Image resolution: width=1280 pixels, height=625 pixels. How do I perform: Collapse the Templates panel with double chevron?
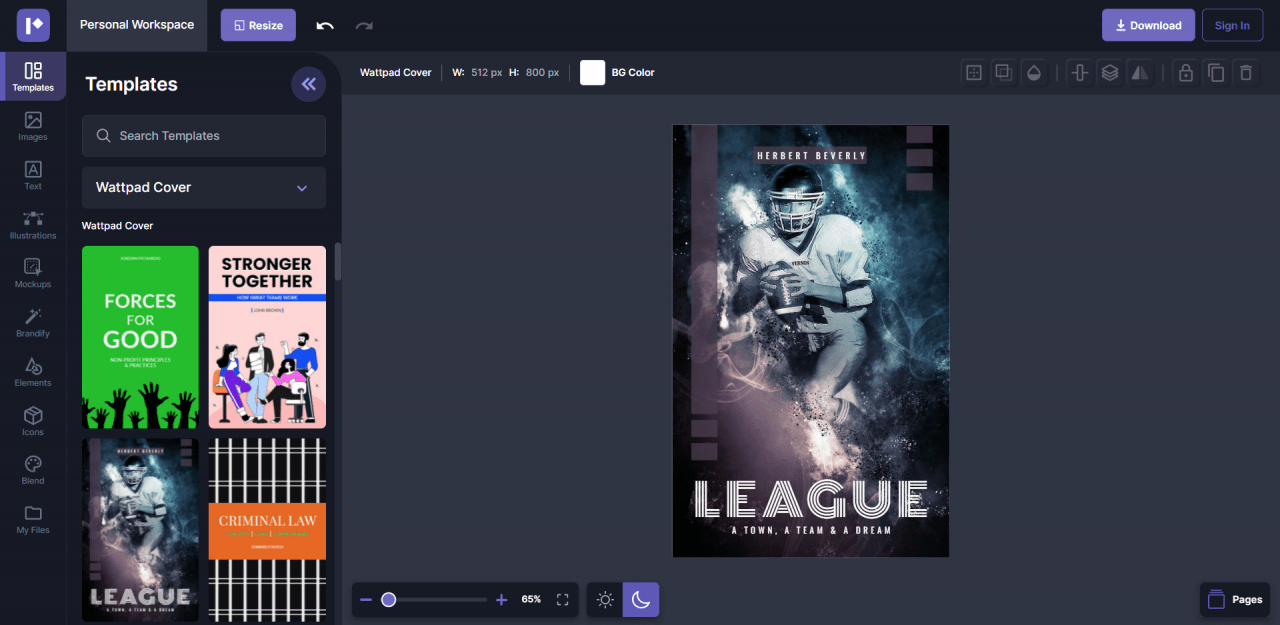pos(308,84)
